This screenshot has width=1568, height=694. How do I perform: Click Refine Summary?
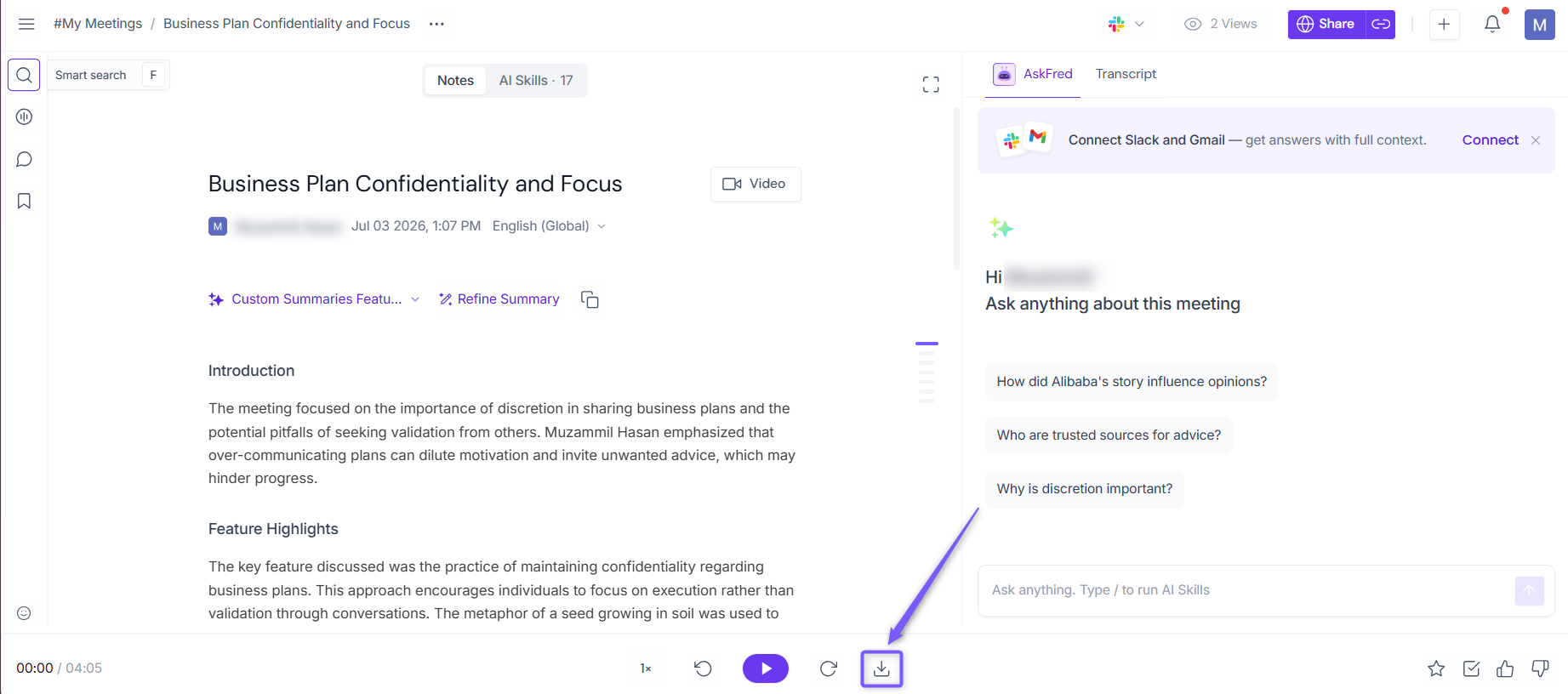click(x=499, y=299)
